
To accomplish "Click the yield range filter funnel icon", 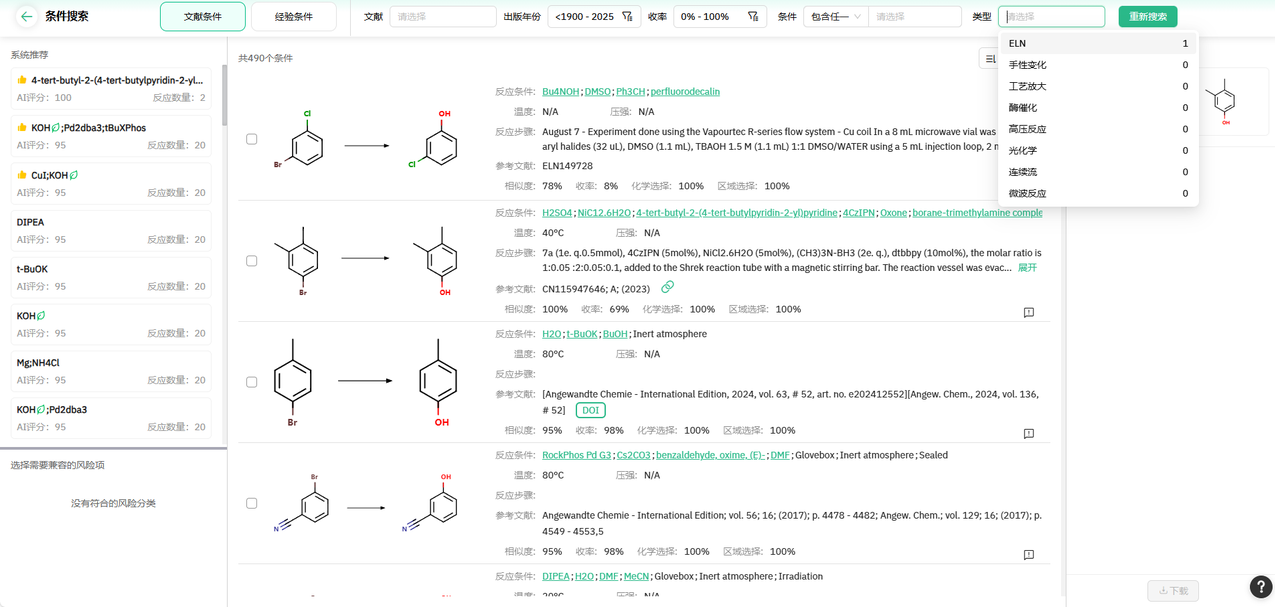I will (x=753, y=17).
